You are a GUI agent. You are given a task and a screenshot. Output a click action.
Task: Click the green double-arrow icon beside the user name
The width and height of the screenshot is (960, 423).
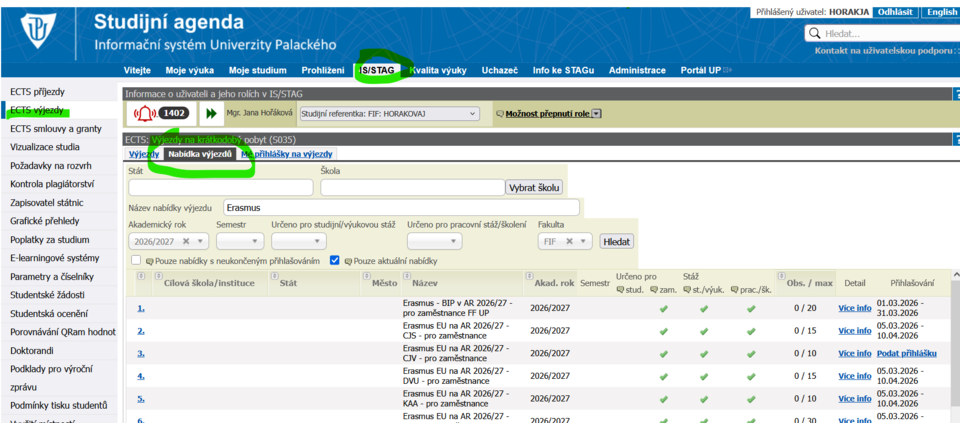212,114
